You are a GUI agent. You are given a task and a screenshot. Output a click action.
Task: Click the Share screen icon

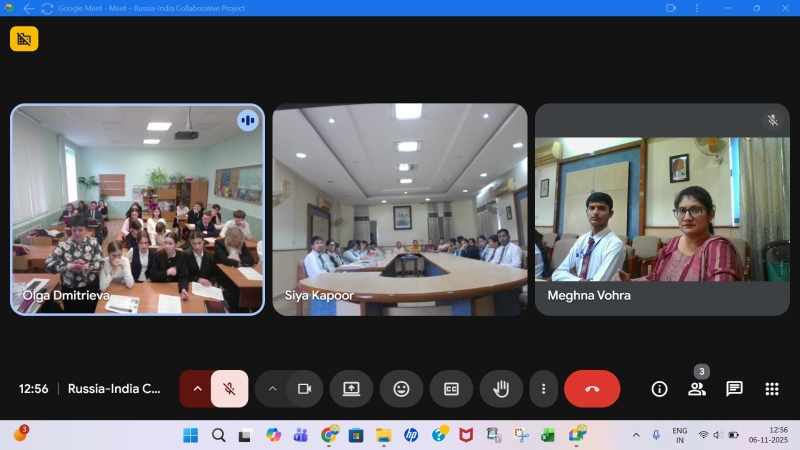[351, 389]
